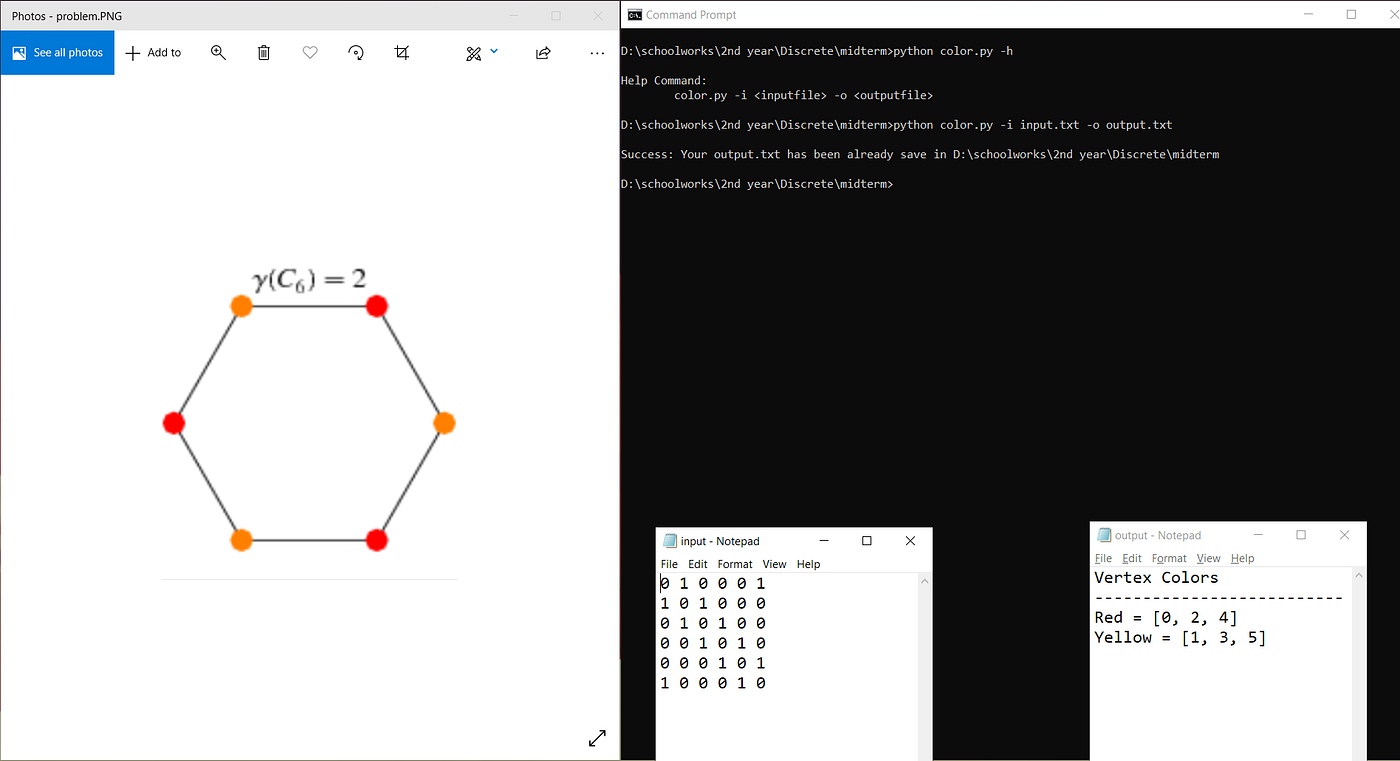
Task: Rotate problem.PNG with the rotate icon
Action: click(356, 52)
